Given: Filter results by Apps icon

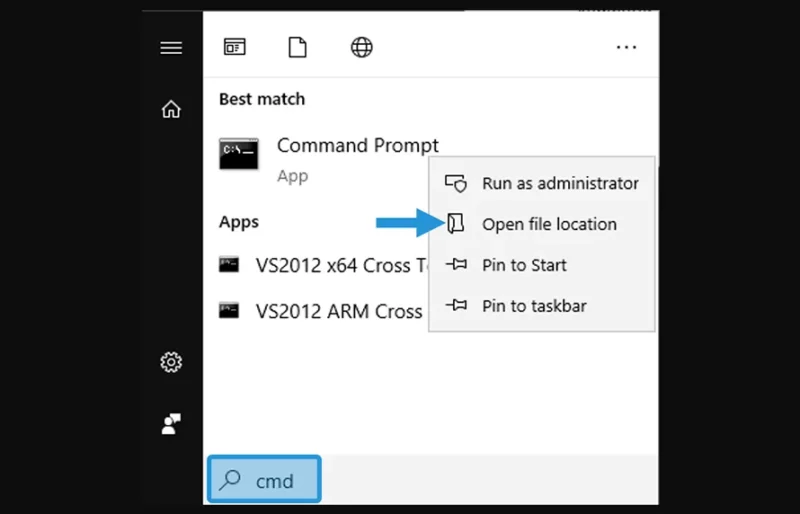Looking at the screenshot, I should (x=235, y=47).
